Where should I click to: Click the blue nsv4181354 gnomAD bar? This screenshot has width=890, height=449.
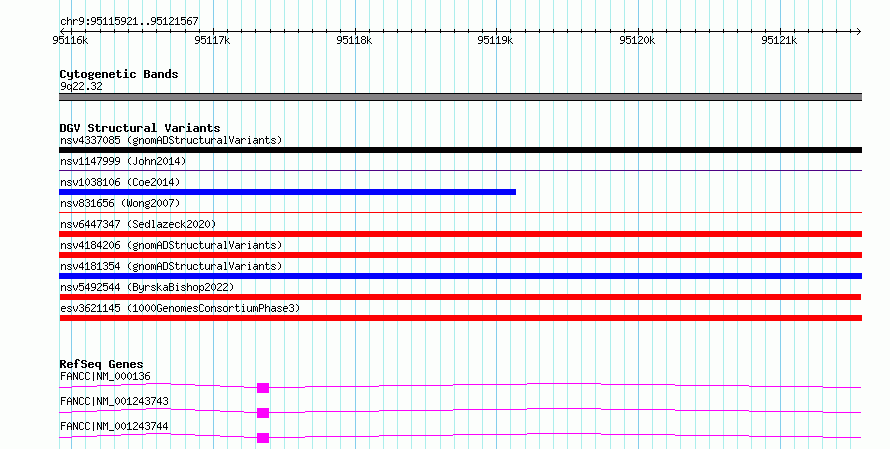coord(460,276)
